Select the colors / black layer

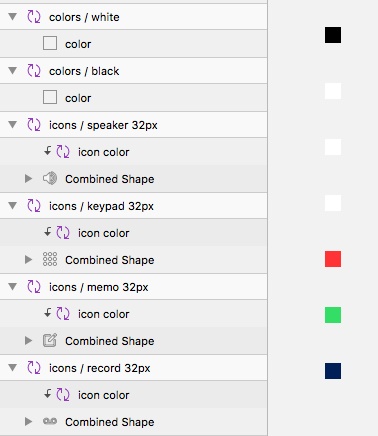[x=133, y=71]
